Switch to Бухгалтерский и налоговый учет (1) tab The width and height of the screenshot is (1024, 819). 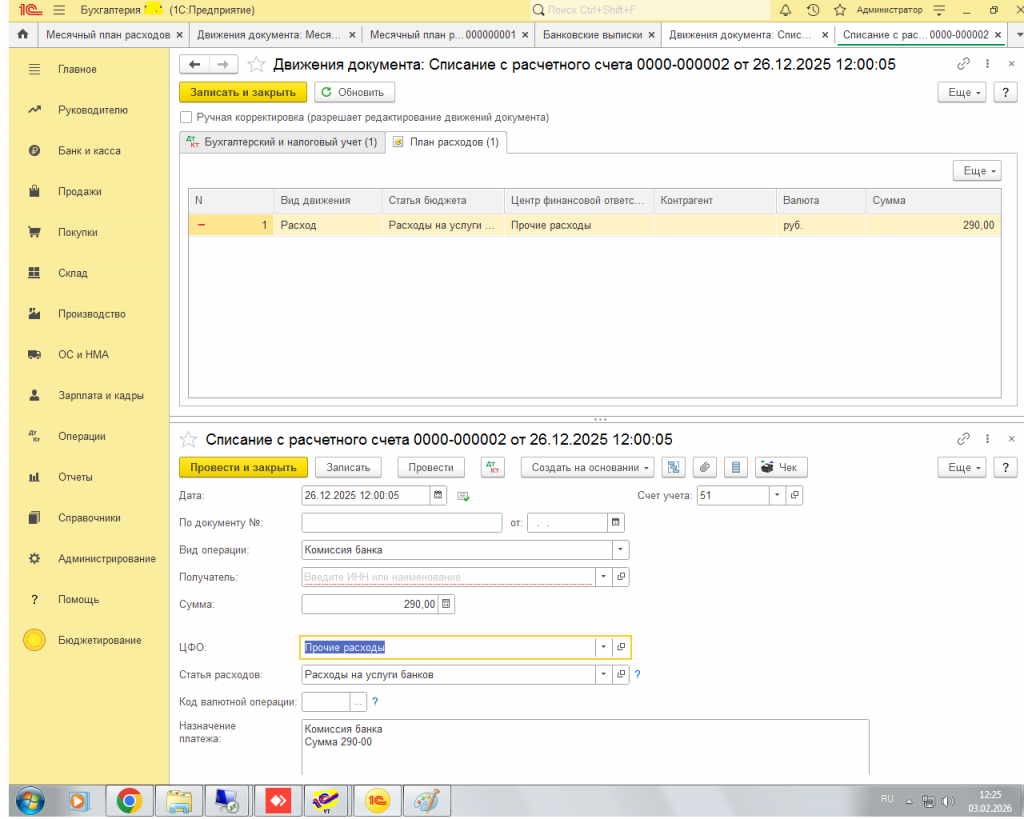pyautogui.click(x=281, y=142)
